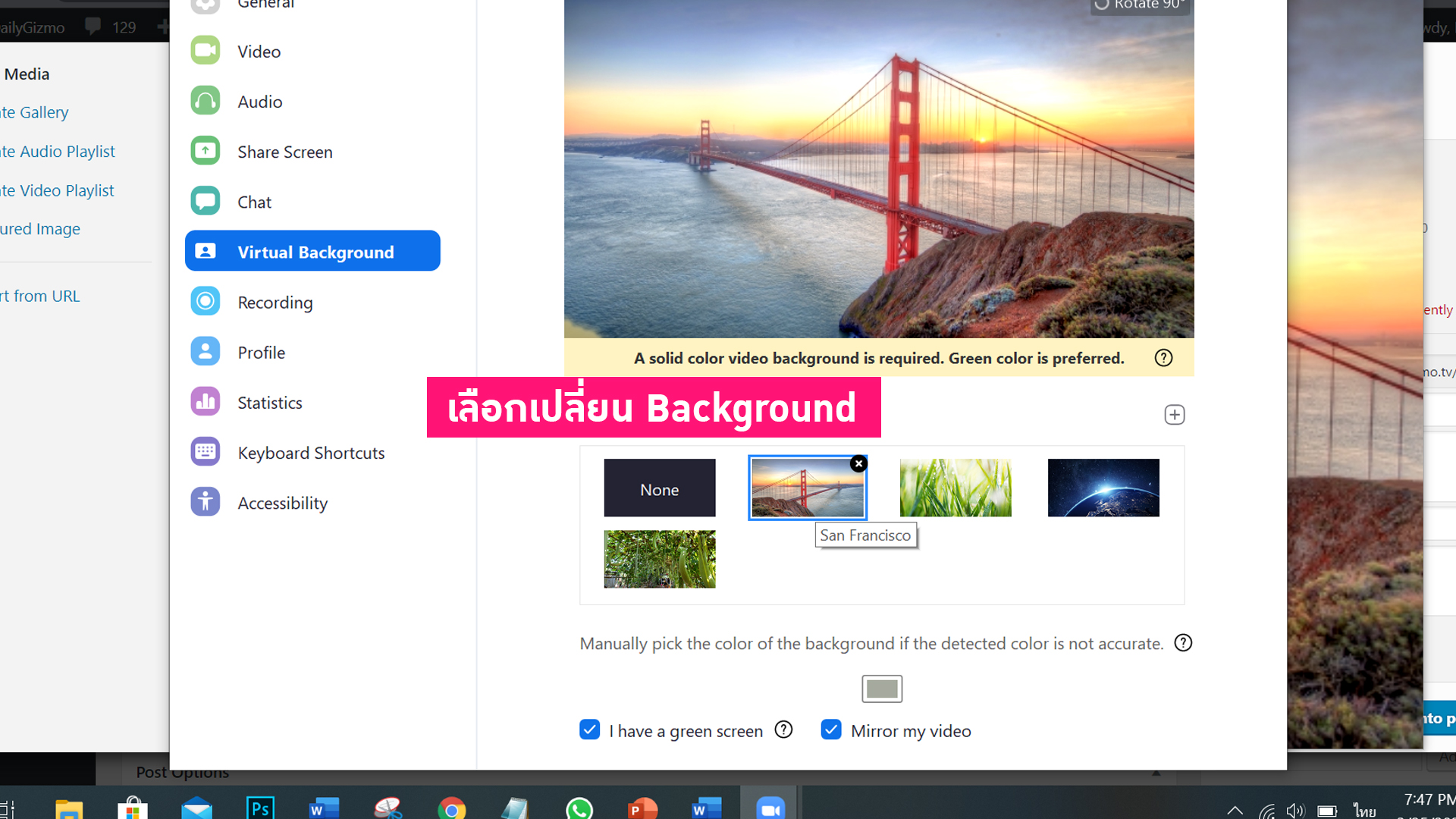Uncheck I have a green screen
This screenshot has width=1456, height=819.
(x=589, y=730)
